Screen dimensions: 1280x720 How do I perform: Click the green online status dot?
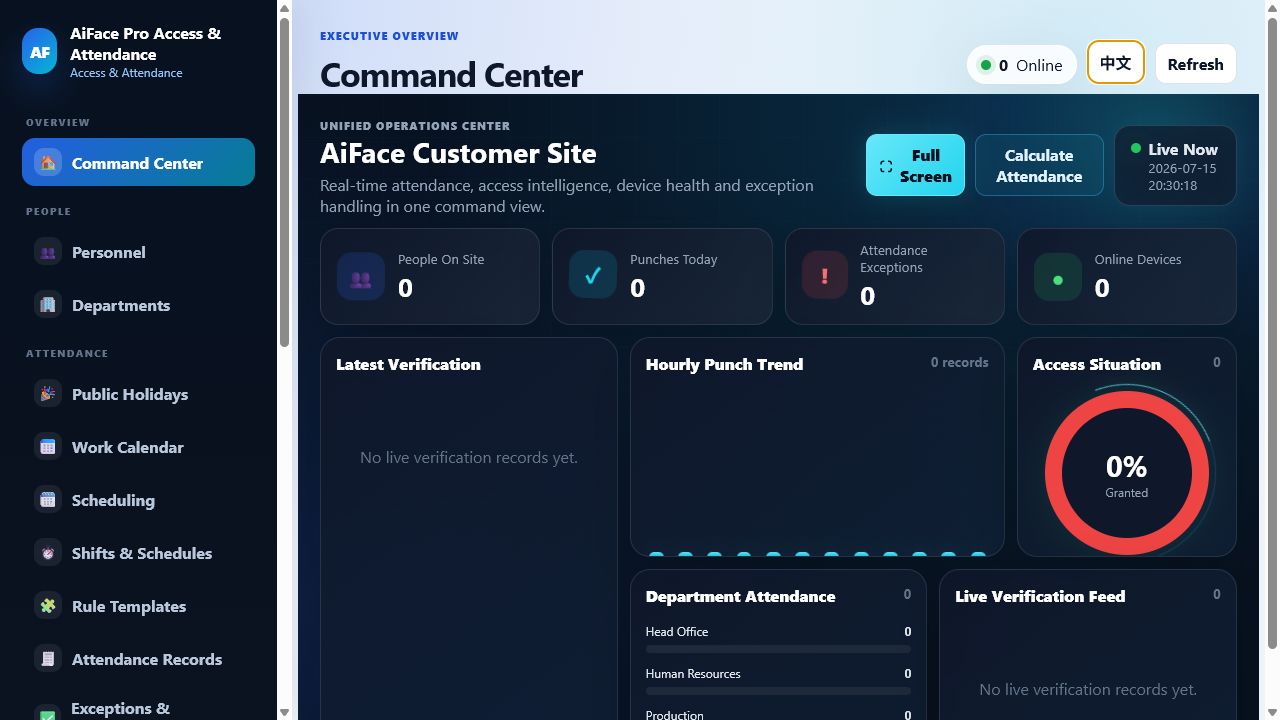coord(985,65)
